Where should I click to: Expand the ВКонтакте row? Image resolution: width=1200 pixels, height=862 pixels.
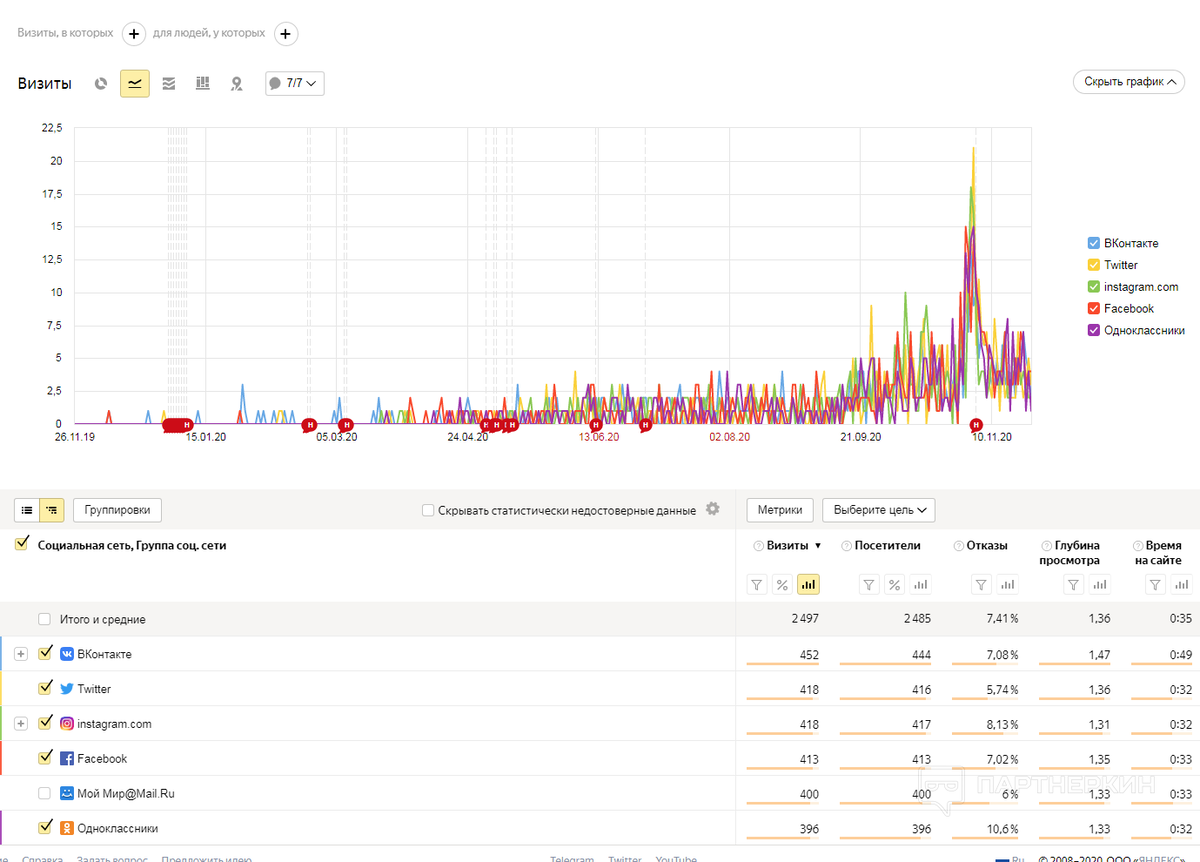pyautogui.click(x=20, y=654)
